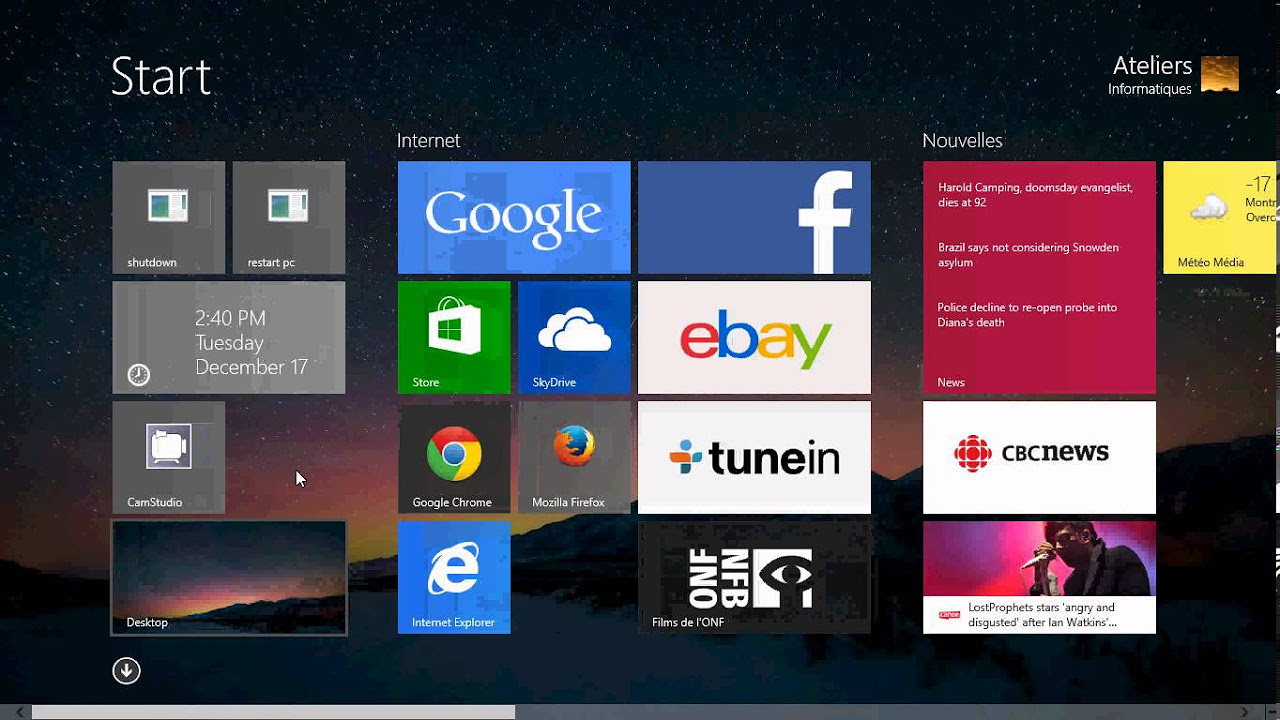Click the left scrollbar arrow
1280x720 pixels.
[20, 712]
